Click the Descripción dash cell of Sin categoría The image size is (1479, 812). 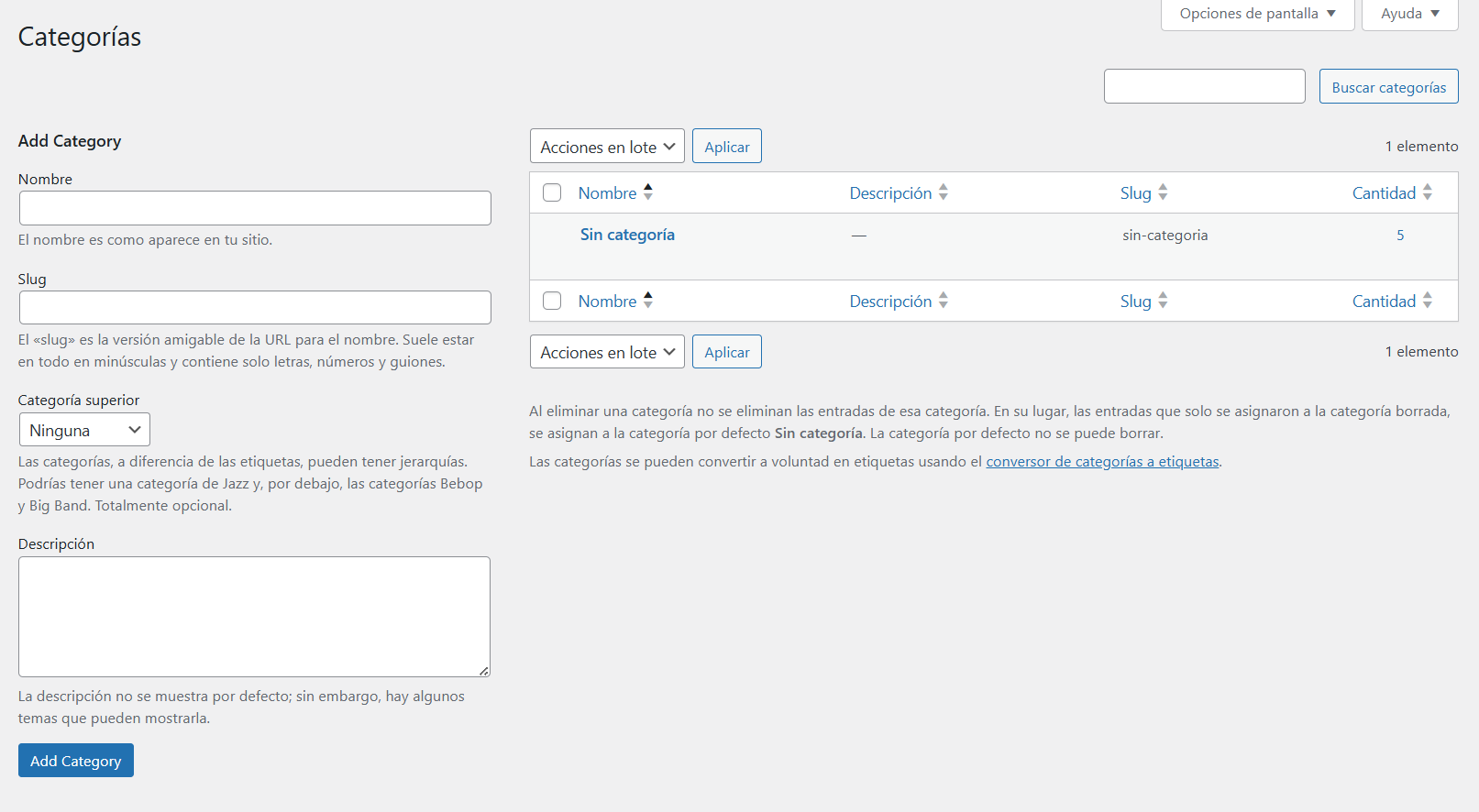point(858,236)
